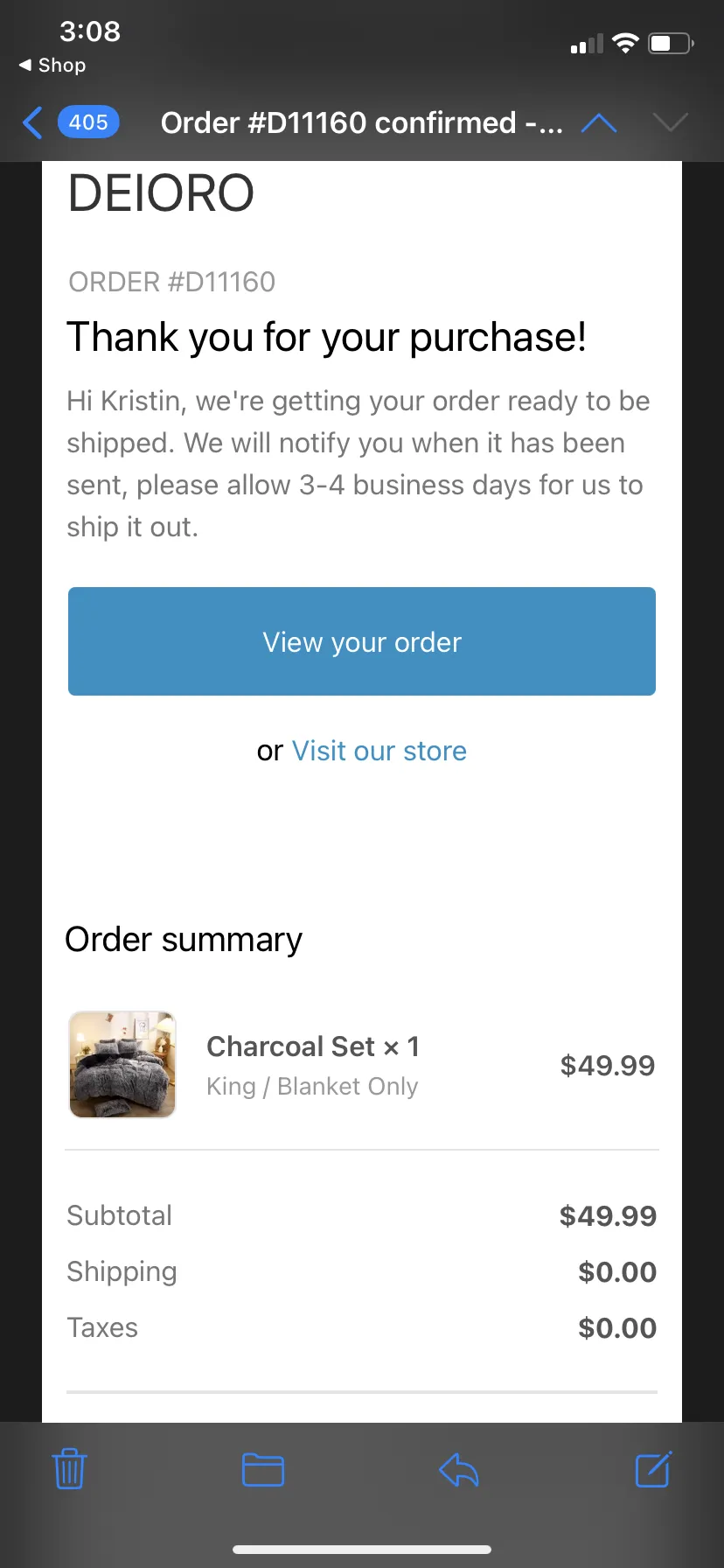
Task: Jump to previous message with up arrow
Action: [599, 123]
